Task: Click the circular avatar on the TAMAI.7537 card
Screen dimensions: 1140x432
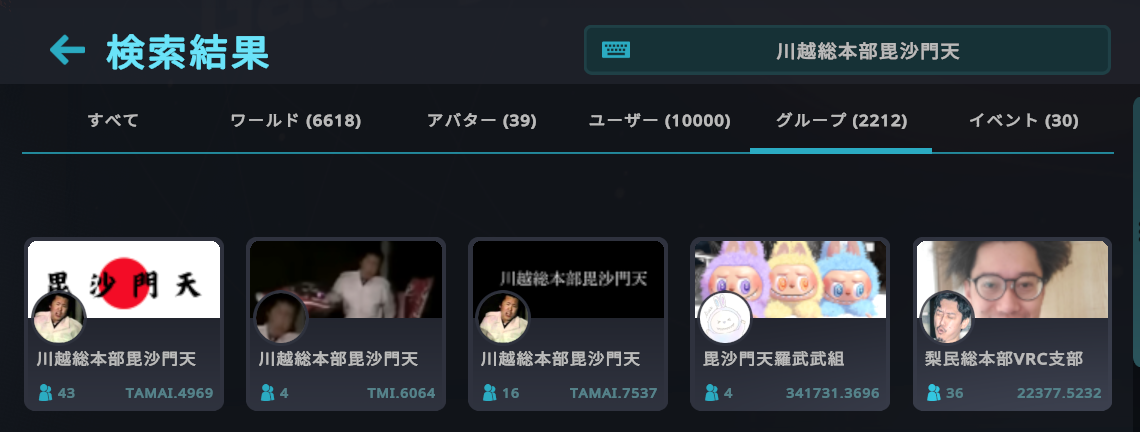Action: pos(503,317)
